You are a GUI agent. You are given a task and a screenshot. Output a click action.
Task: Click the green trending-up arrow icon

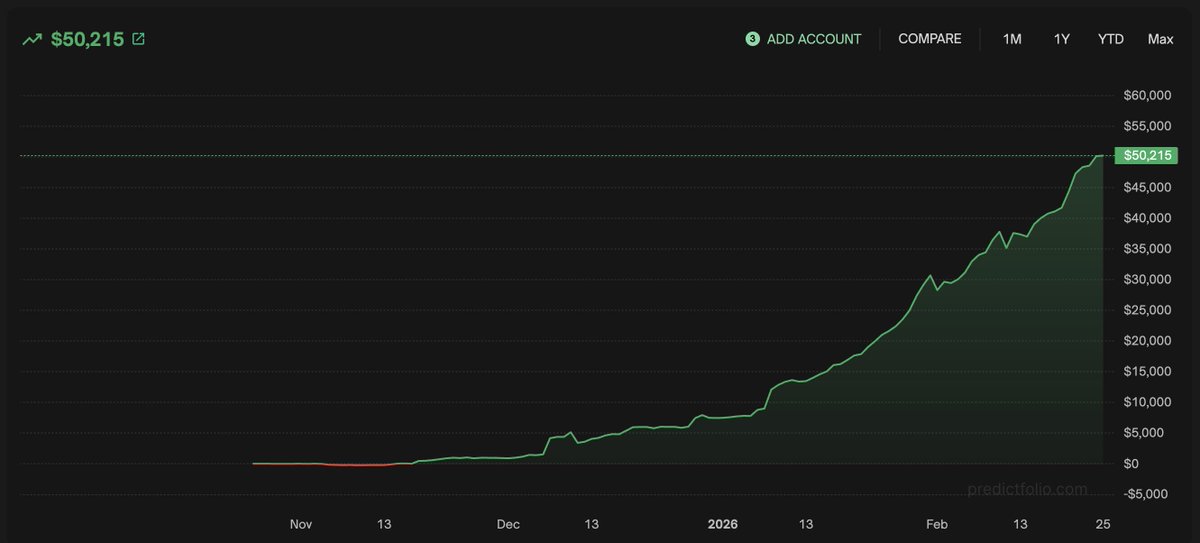[x=31, y=40]
